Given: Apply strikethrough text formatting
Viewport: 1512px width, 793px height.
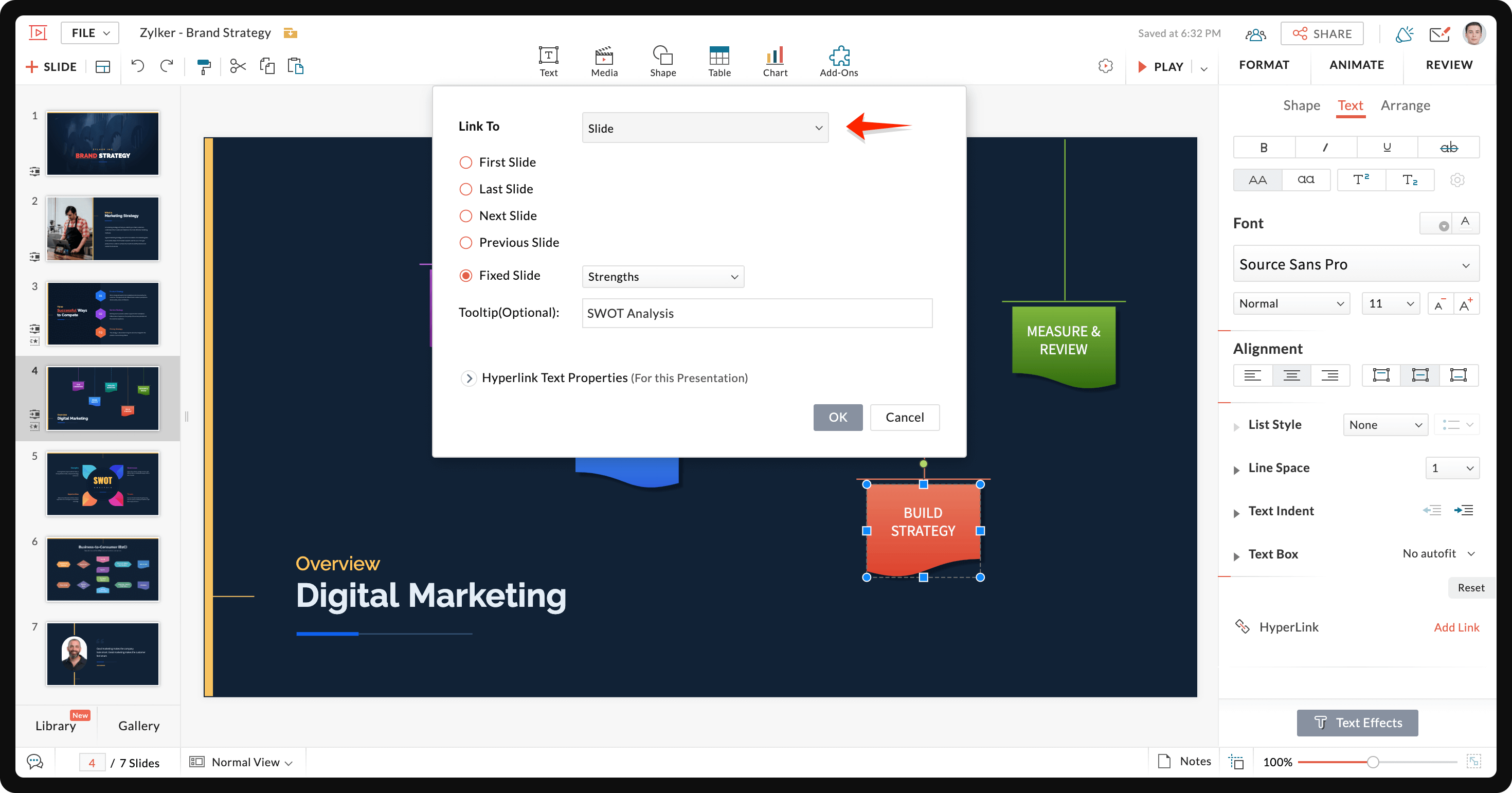Looking at the screenshot, I should pos(1448,147).
